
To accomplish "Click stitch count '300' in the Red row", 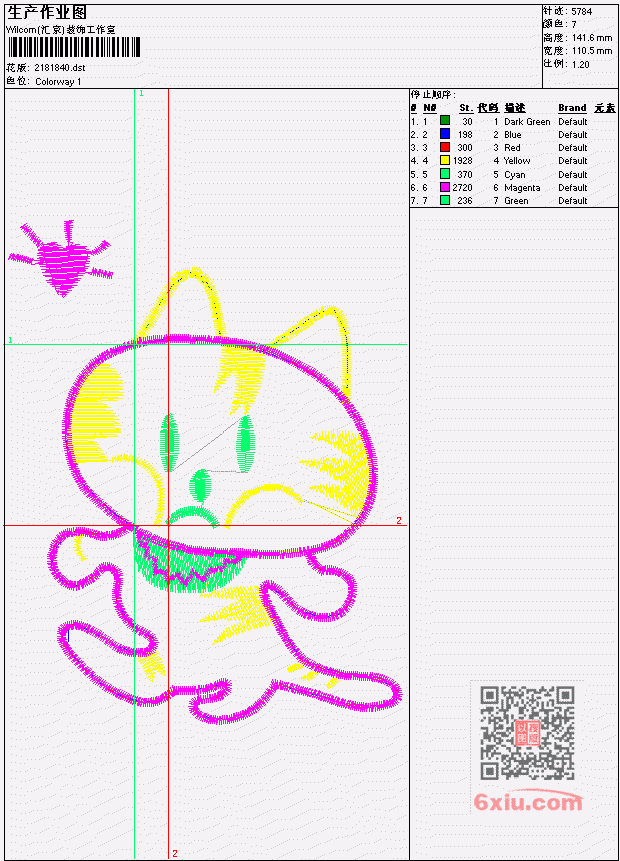I will [465, 148].
